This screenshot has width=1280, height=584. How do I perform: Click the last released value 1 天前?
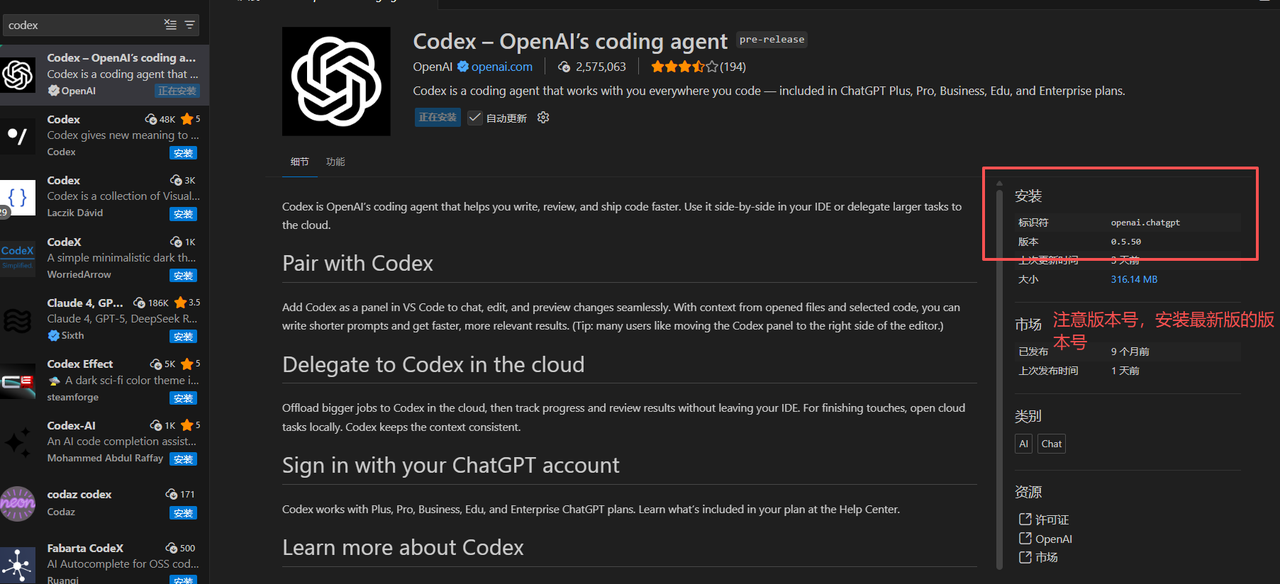point(1125,370)
